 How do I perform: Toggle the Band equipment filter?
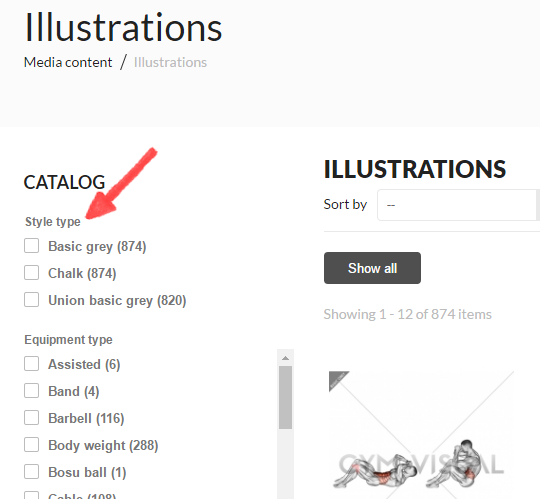click(x=31, y=391)
